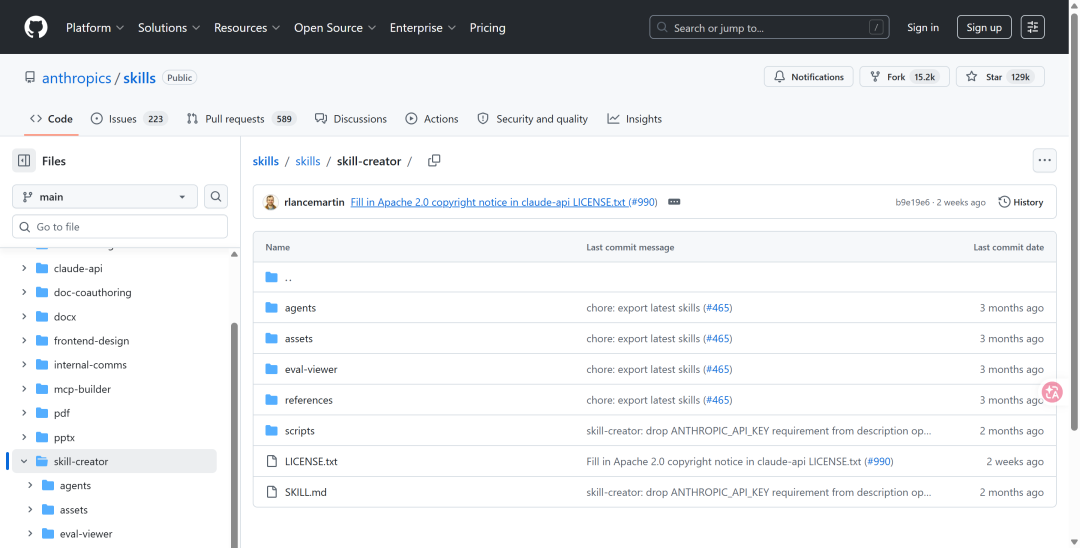
Task: Expand commit message ellipsis button
Action: click(x=674, y=202)
